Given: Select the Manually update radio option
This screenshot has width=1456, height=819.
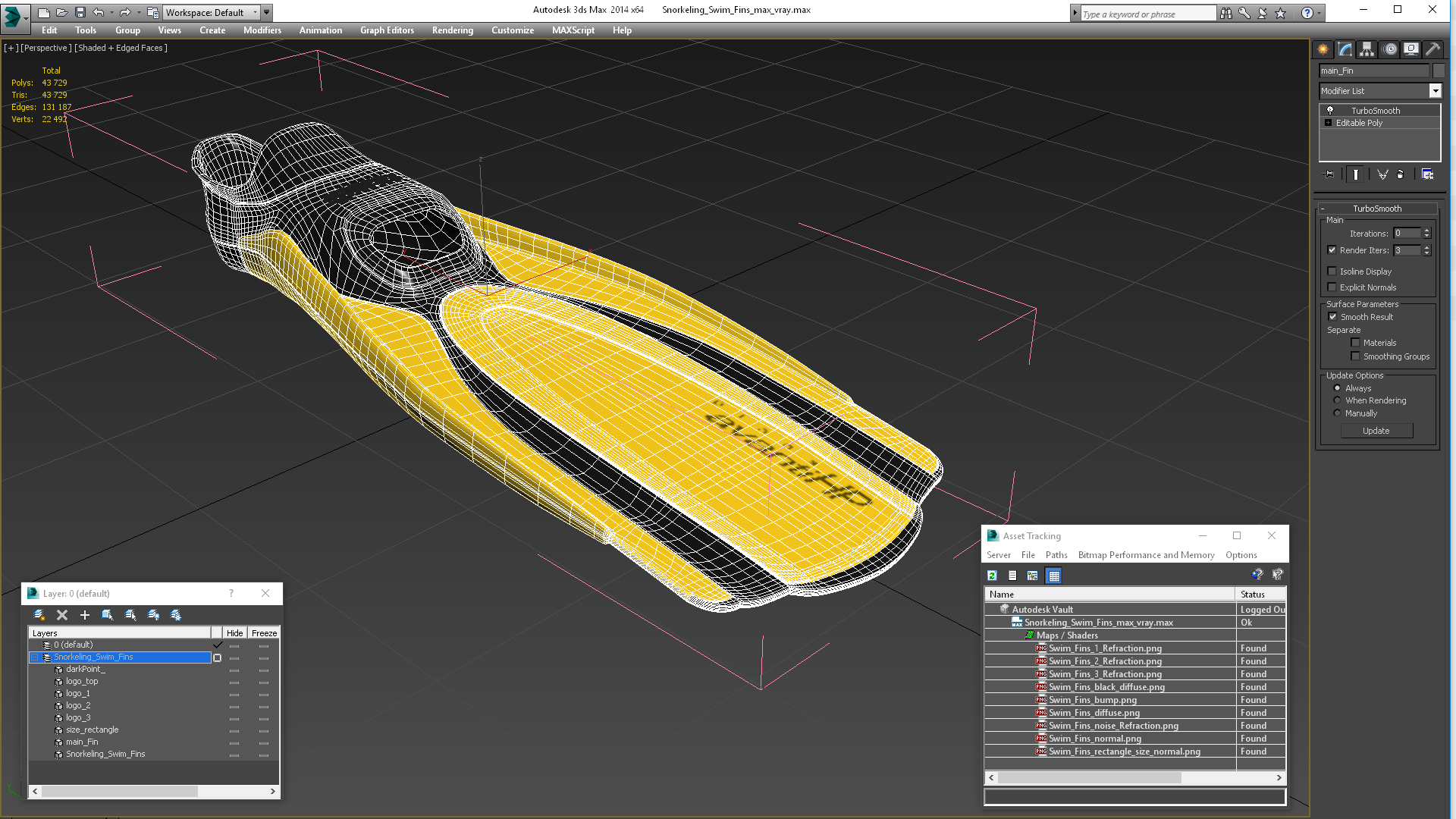Looking at the screenshot, I should [1337, 413].
